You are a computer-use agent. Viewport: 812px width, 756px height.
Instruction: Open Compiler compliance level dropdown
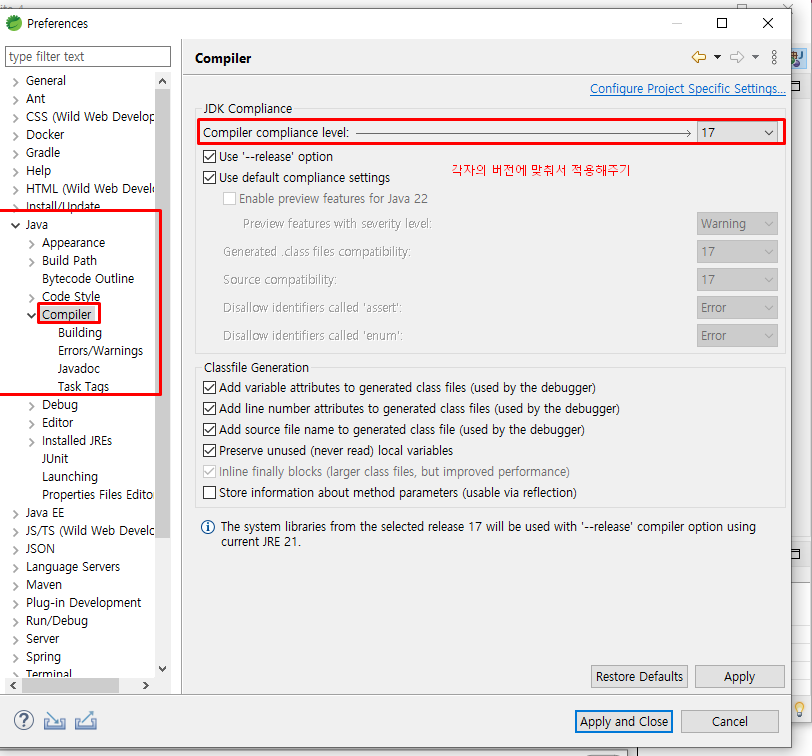(737, 133)
